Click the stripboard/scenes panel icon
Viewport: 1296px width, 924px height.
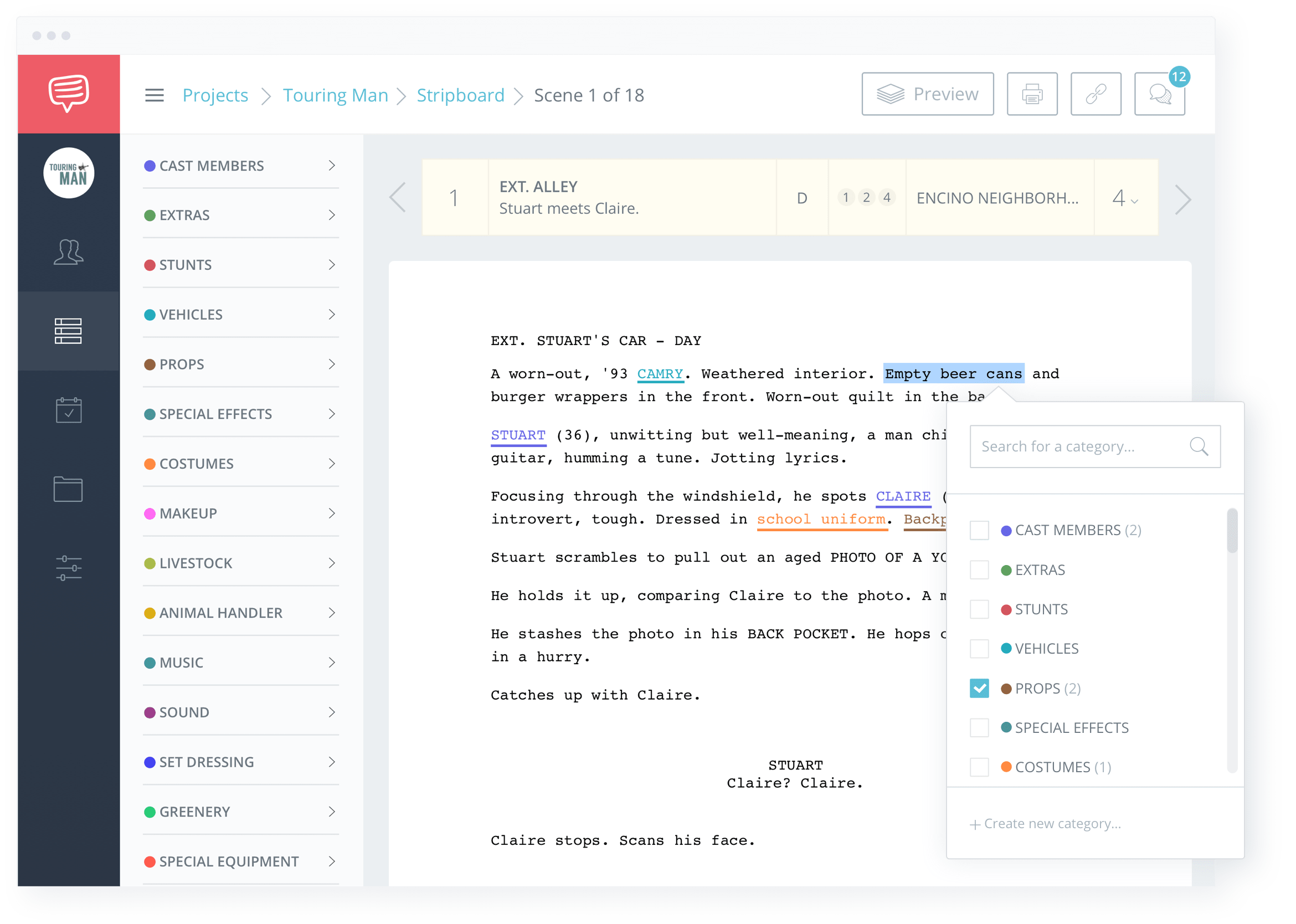[x=66, y=331]
